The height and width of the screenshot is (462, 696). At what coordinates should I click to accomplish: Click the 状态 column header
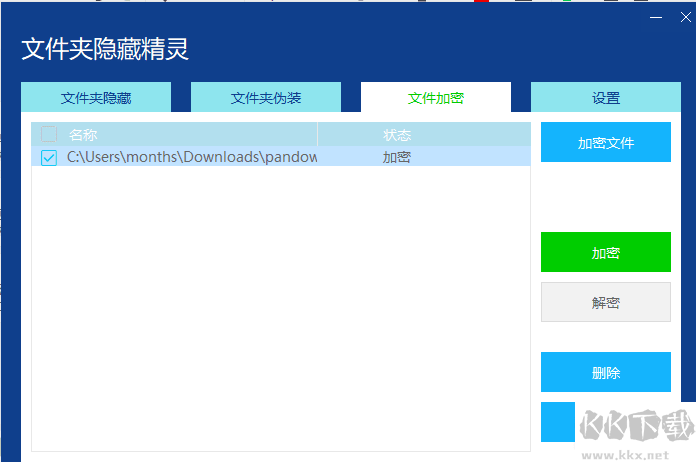pos(397,135)
